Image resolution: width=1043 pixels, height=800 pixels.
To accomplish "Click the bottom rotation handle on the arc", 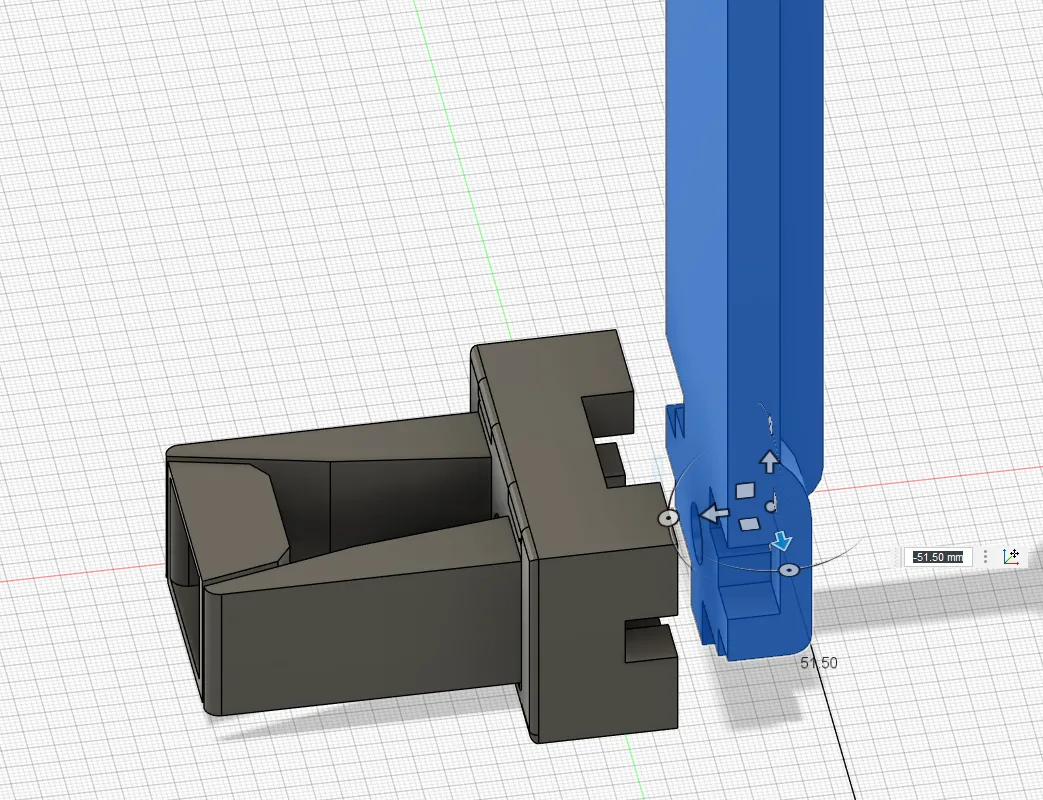I will click(789, 570).
